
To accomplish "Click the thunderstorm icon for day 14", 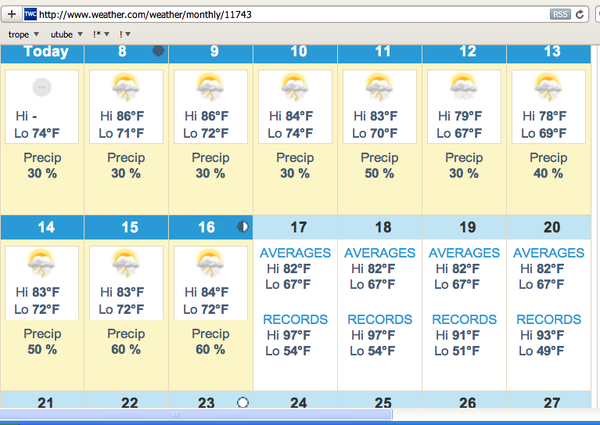I will [41, 263].
